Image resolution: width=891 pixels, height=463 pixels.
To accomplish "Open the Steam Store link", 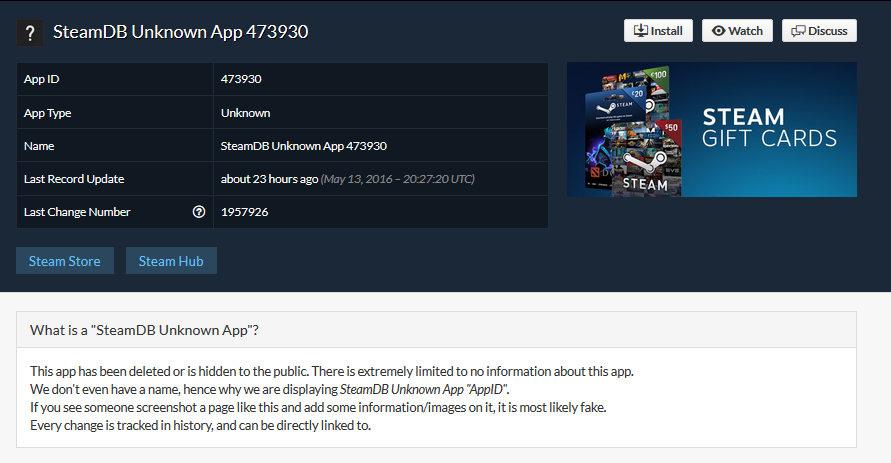I will coord(65,261).
